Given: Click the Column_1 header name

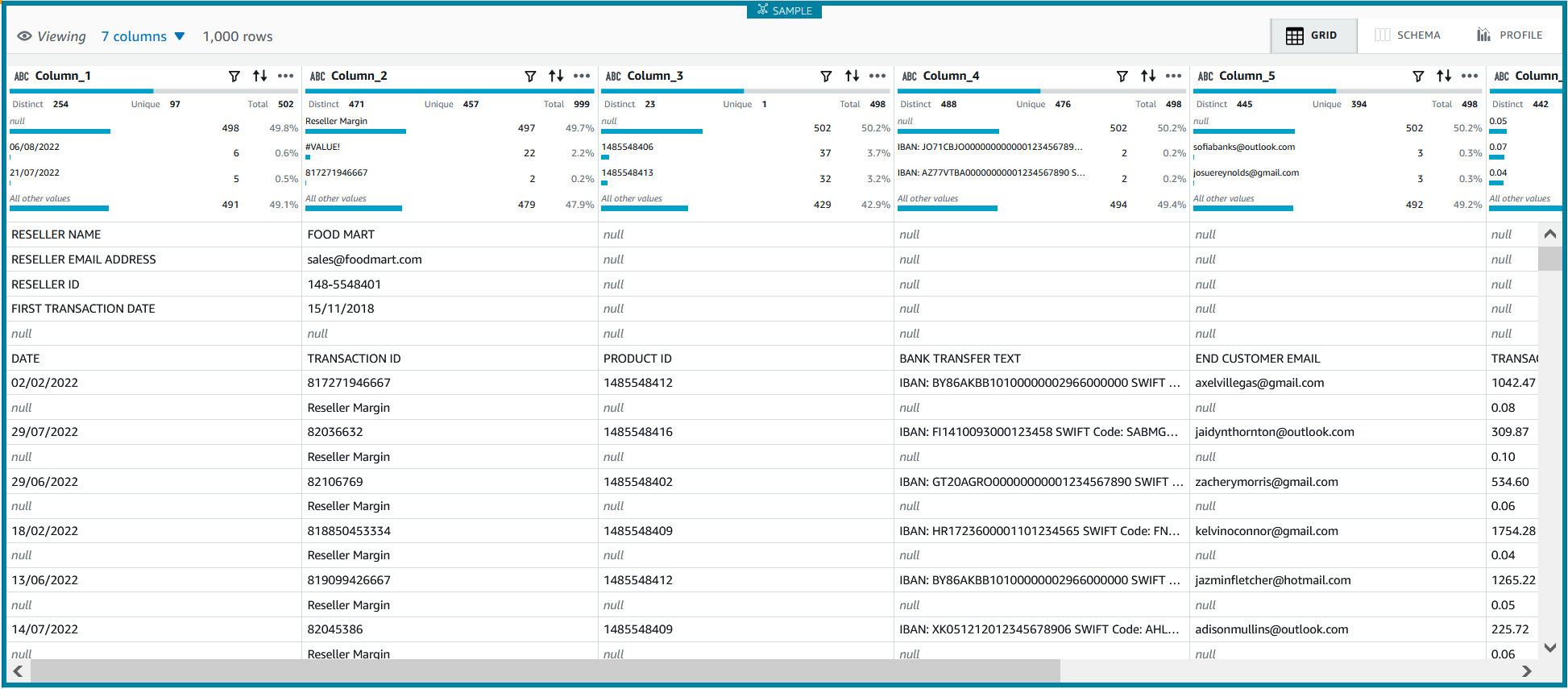Looking at the screenshot, I should tap(63, 76).
